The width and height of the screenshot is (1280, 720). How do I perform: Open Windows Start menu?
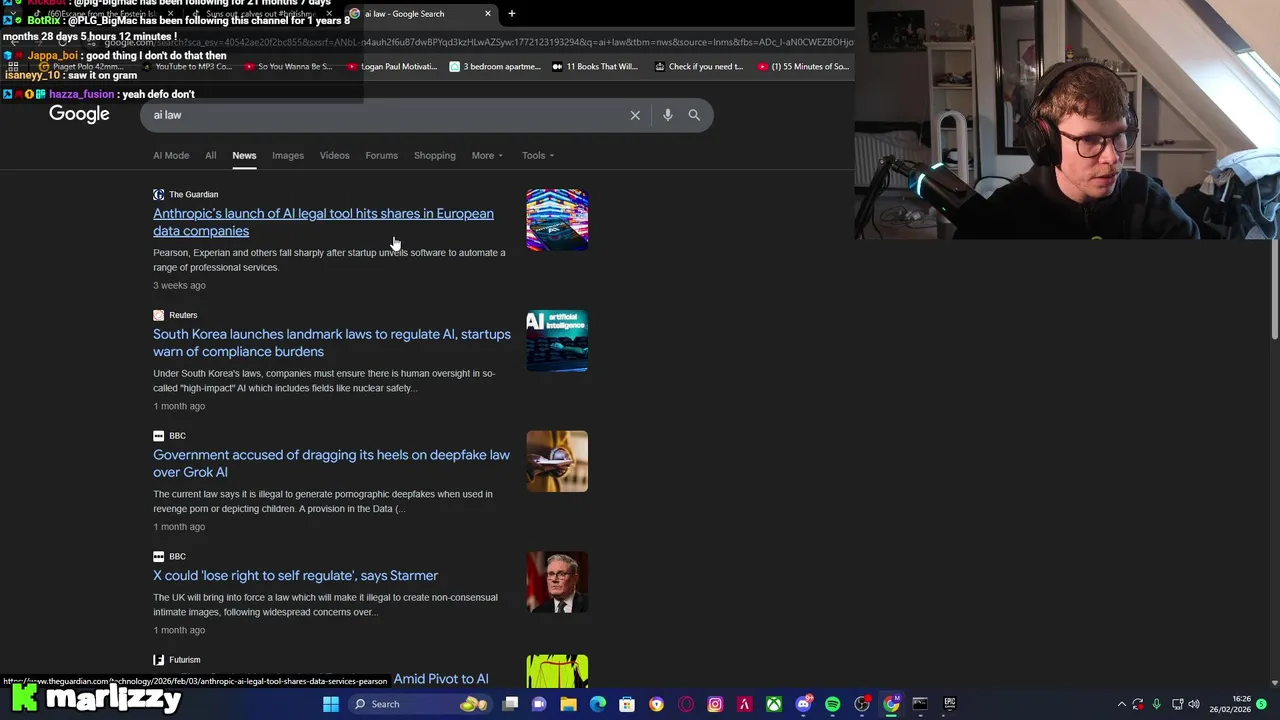point(331,704)
